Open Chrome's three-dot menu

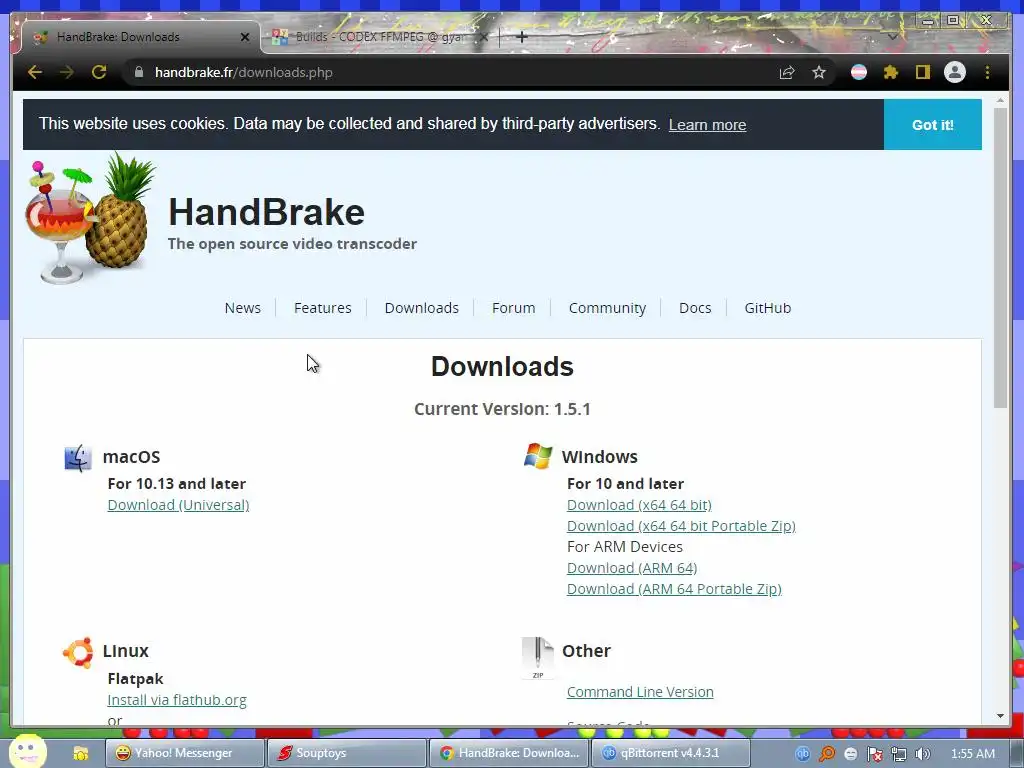[x=987, y=72]
